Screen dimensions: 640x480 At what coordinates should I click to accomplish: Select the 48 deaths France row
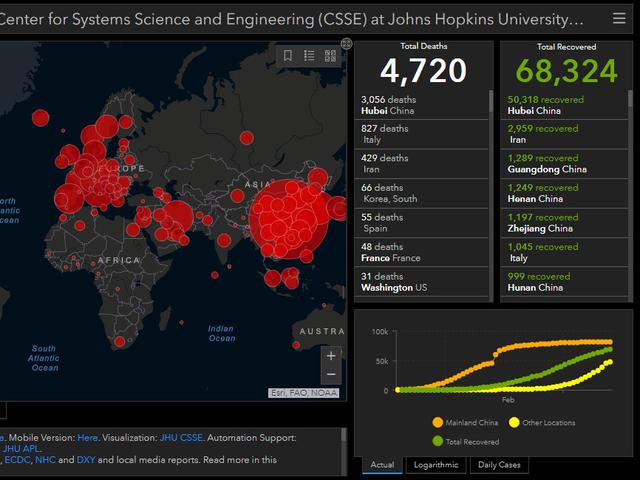point(421,252)
